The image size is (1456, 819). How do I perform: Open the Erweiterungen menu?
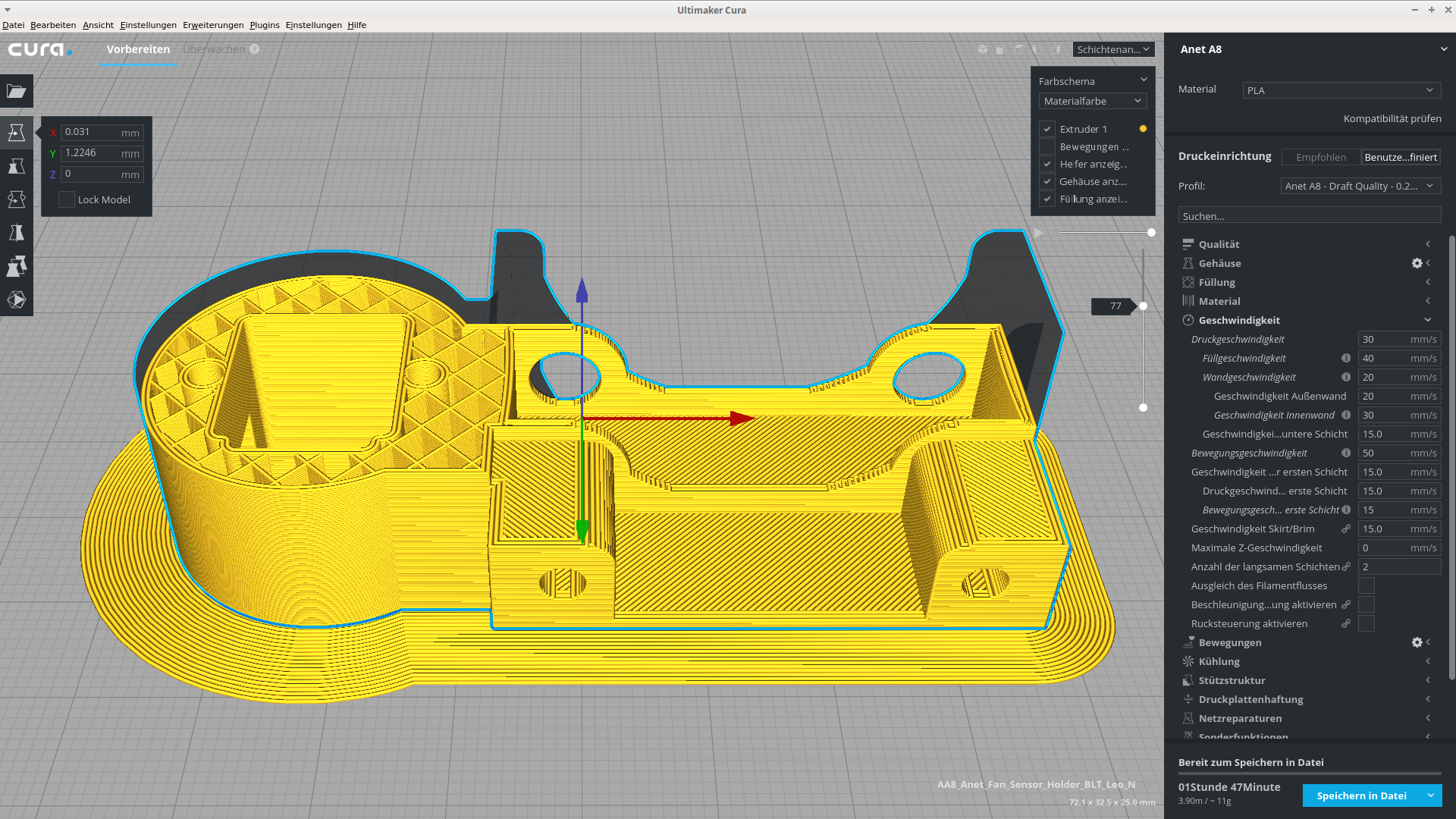tap(213, 25)
